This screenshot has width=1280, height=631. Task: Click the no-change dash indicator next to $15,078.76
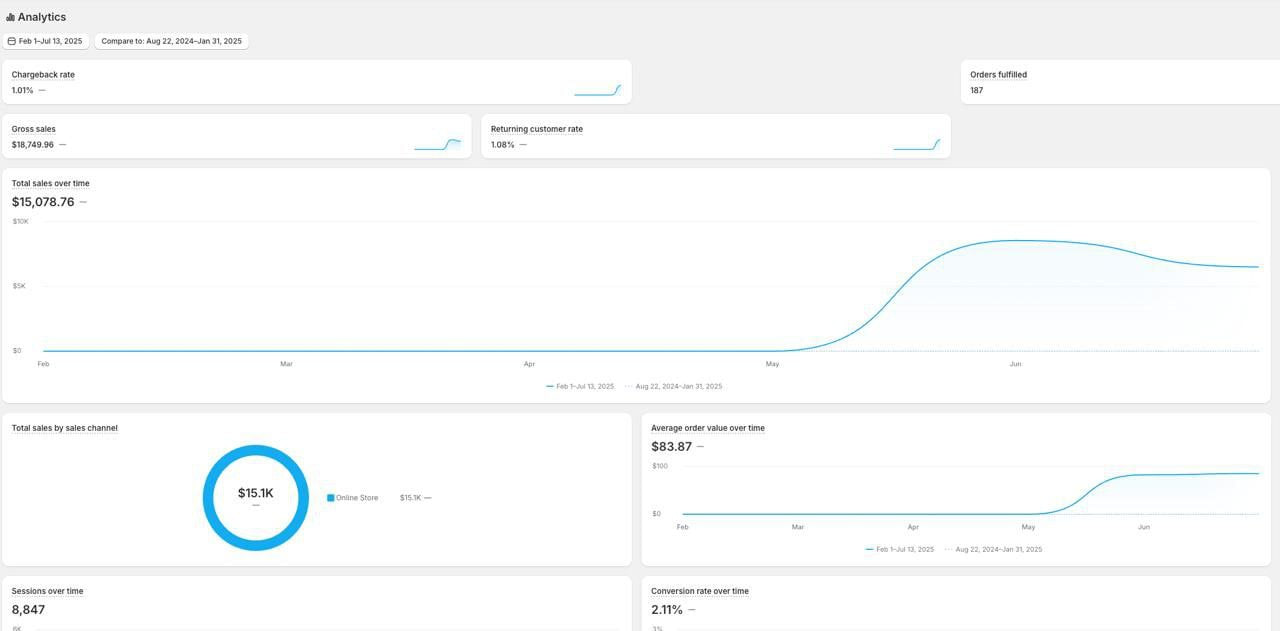click(x=82, y=201)
